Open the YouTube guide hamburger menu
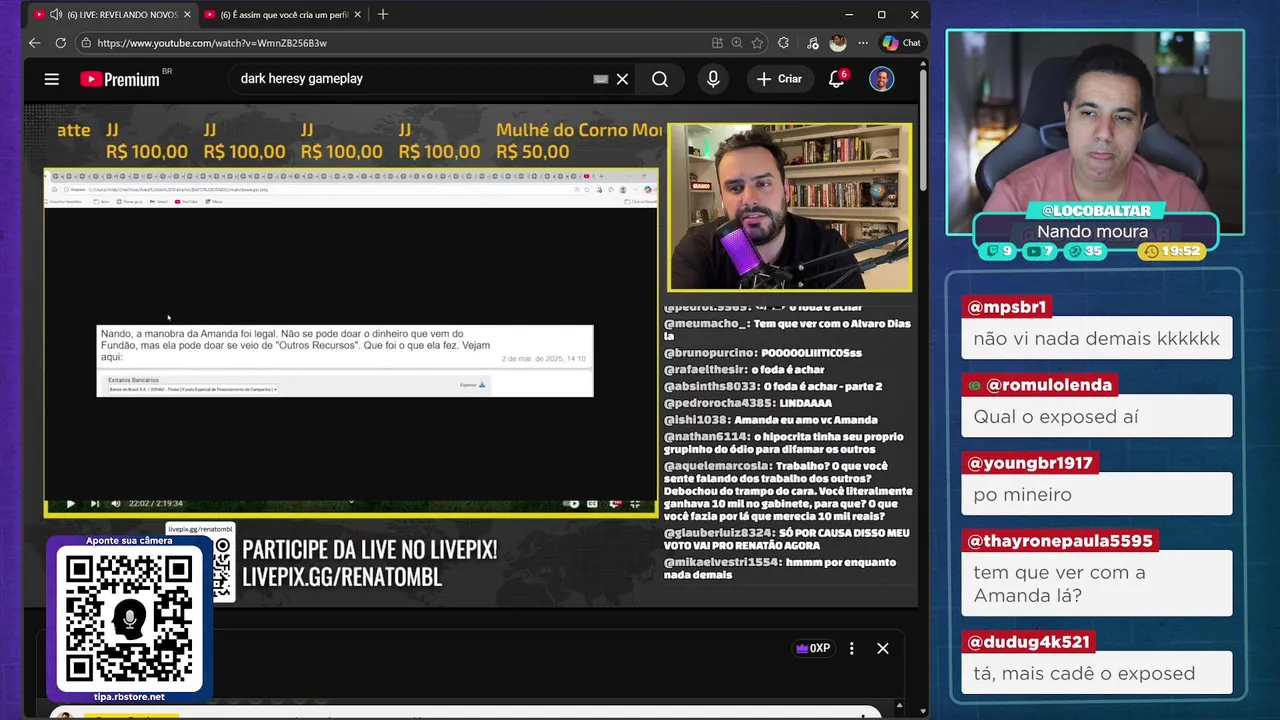Image resolution: width=1280 pixels, height=720 pixels. 52,79
